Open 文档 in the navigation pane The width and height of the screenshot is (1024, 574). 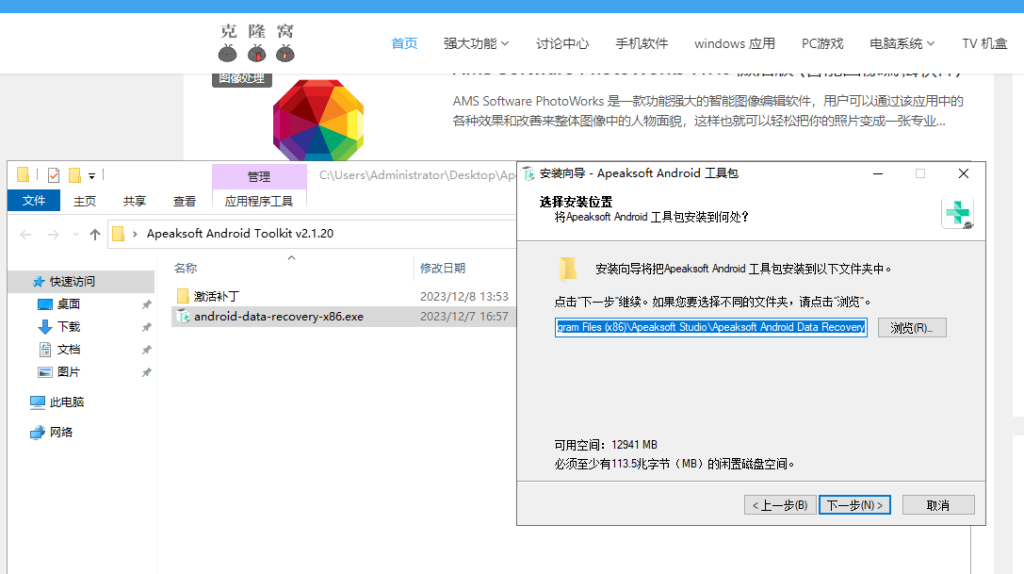pyautogui.click(x=68, y=349)
